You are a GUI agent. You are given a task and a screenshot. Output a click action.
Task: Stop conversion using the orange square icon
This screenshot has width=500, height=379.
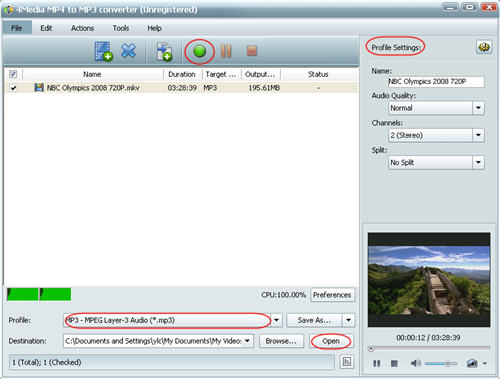click(x=252, y=51)
